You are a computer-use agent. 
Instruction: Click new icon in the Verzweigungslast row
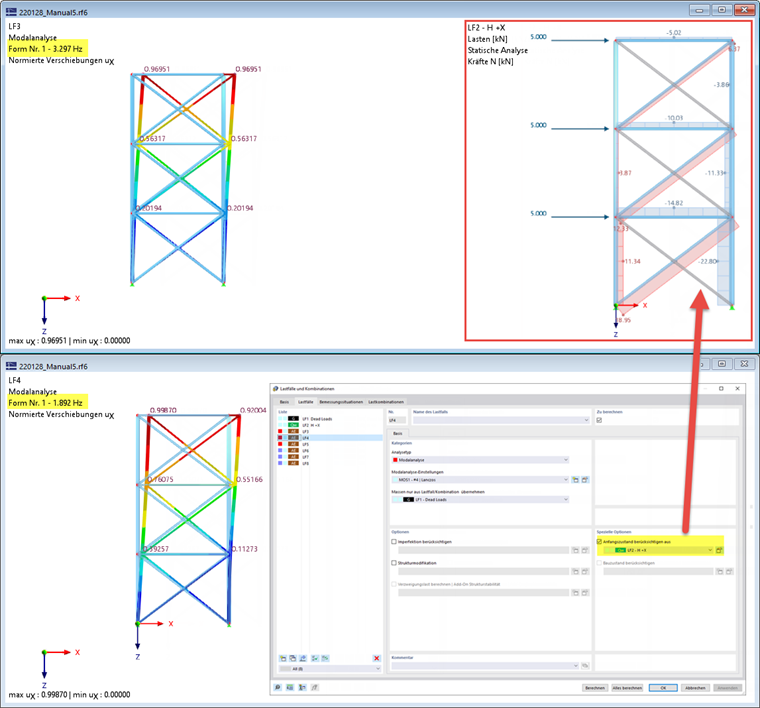pyautogui.click(x=575, y=593)
